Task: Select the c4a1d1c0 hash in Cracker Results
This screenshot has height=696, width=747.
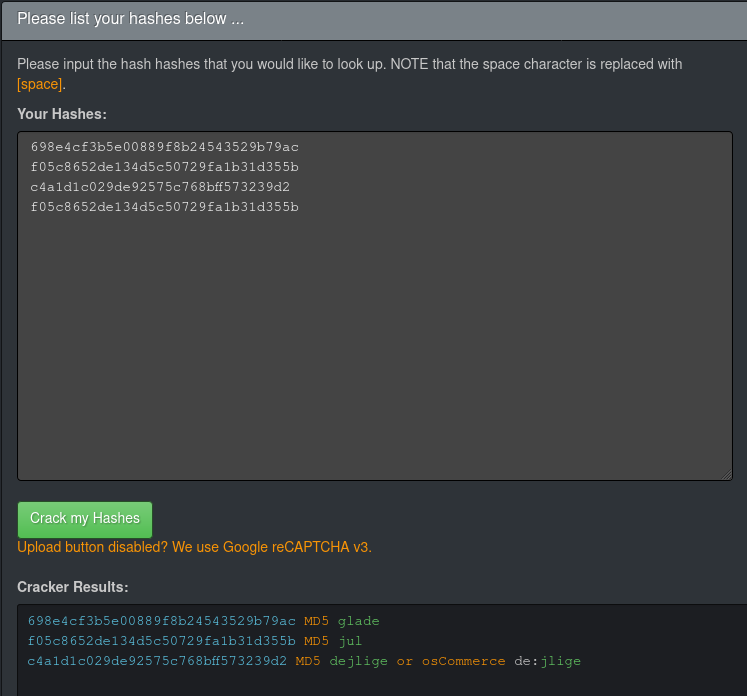Action: pyautogui.click(x=157, y=661)
